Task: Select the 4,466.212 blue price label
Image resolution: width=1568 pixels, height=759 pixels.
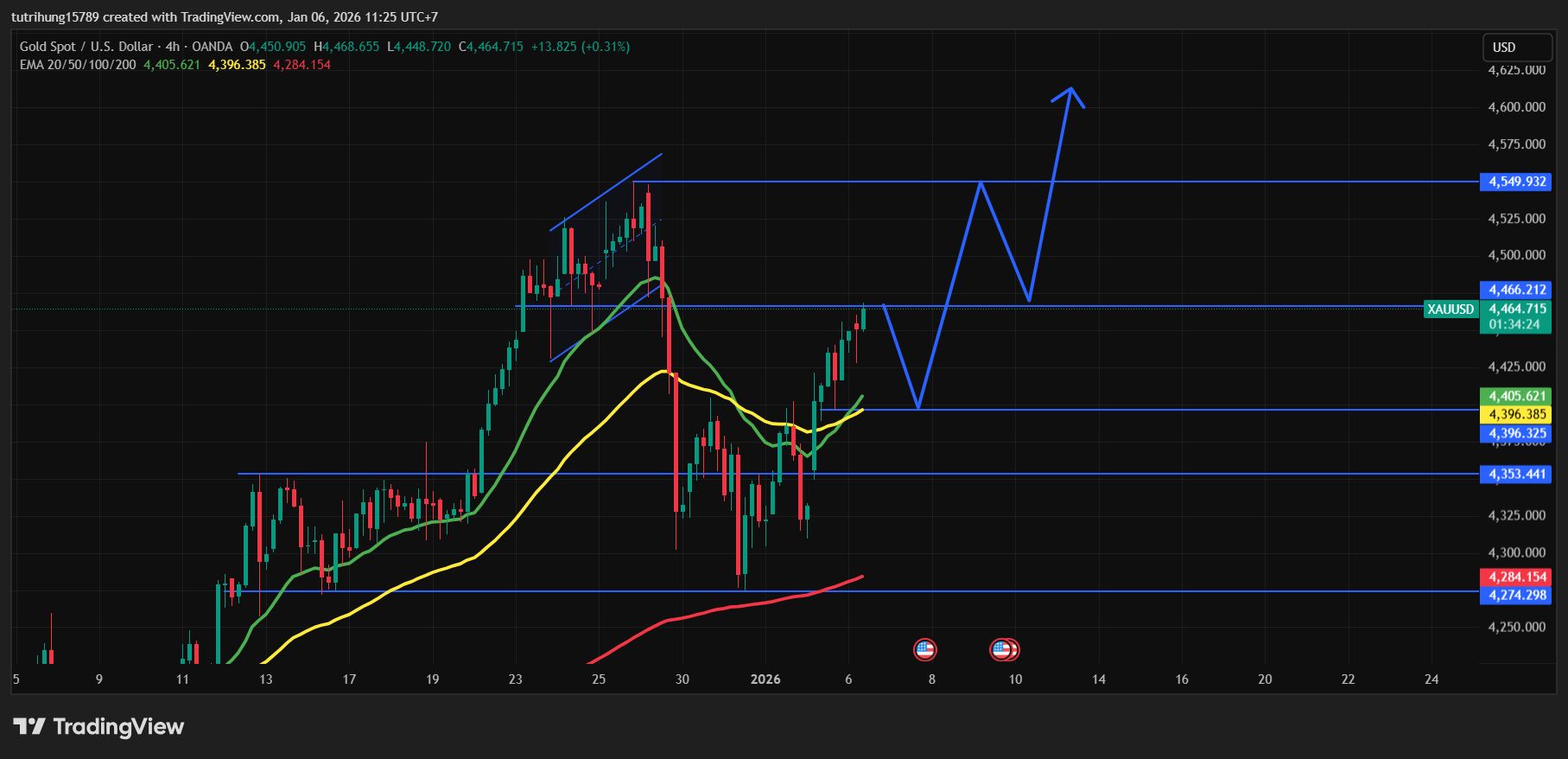Action: pos(1516,290)
